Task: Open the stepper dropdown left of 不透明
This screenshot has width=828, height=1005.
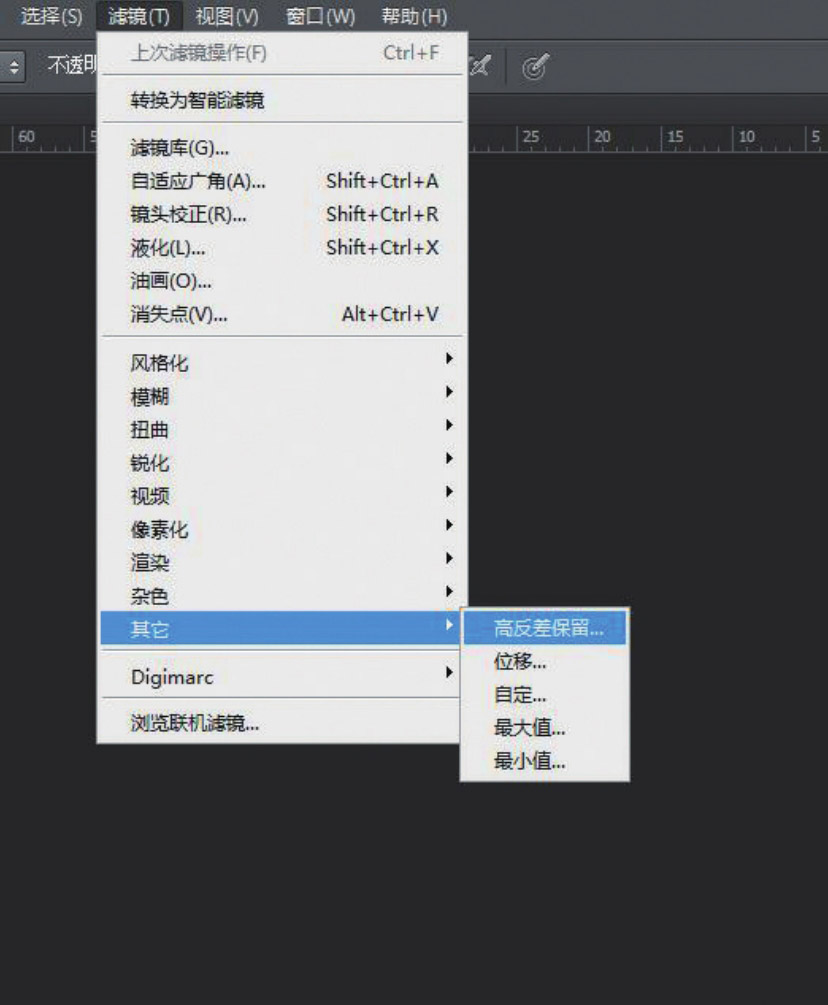Action: point(12,67)
